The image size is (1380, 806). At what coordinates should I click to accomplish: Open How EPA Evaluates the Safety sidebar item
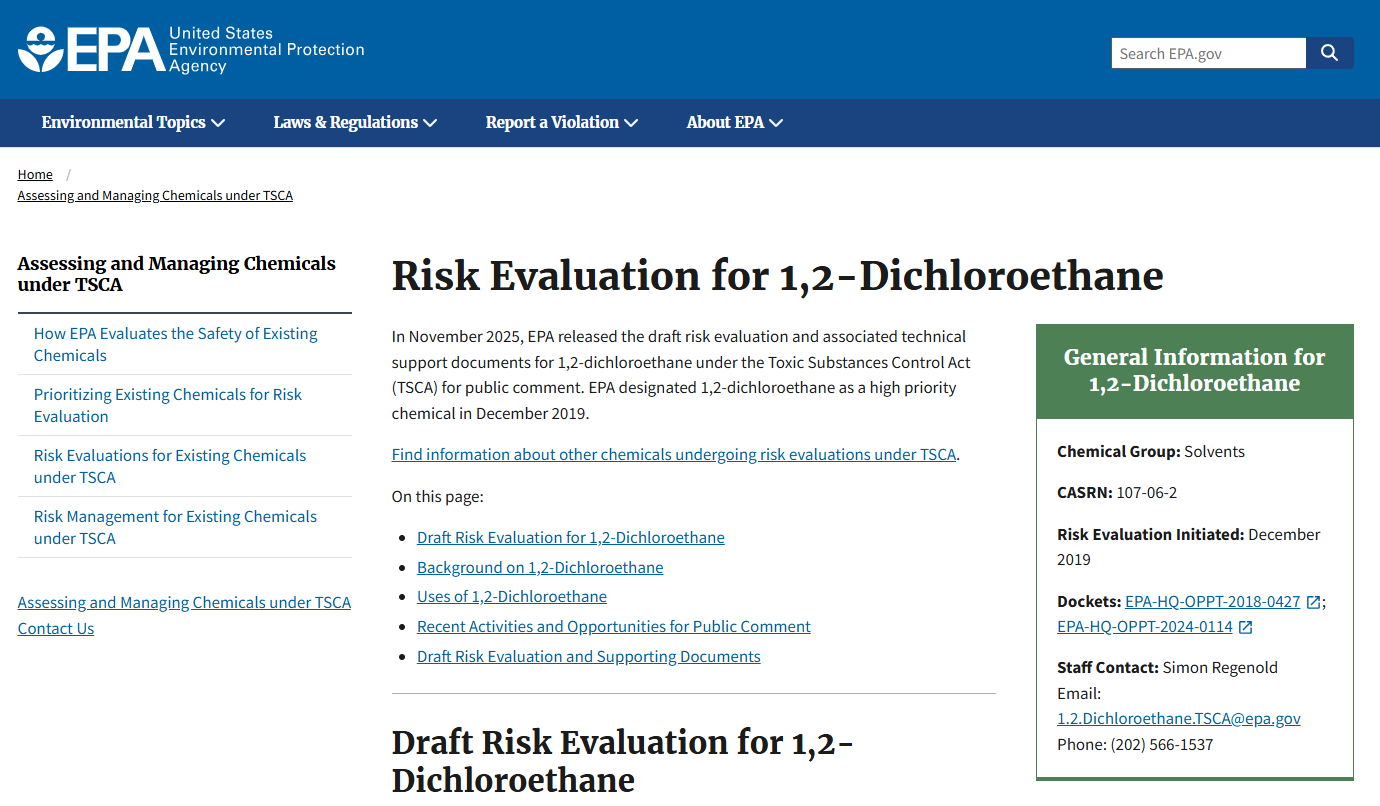pos(175,344)
